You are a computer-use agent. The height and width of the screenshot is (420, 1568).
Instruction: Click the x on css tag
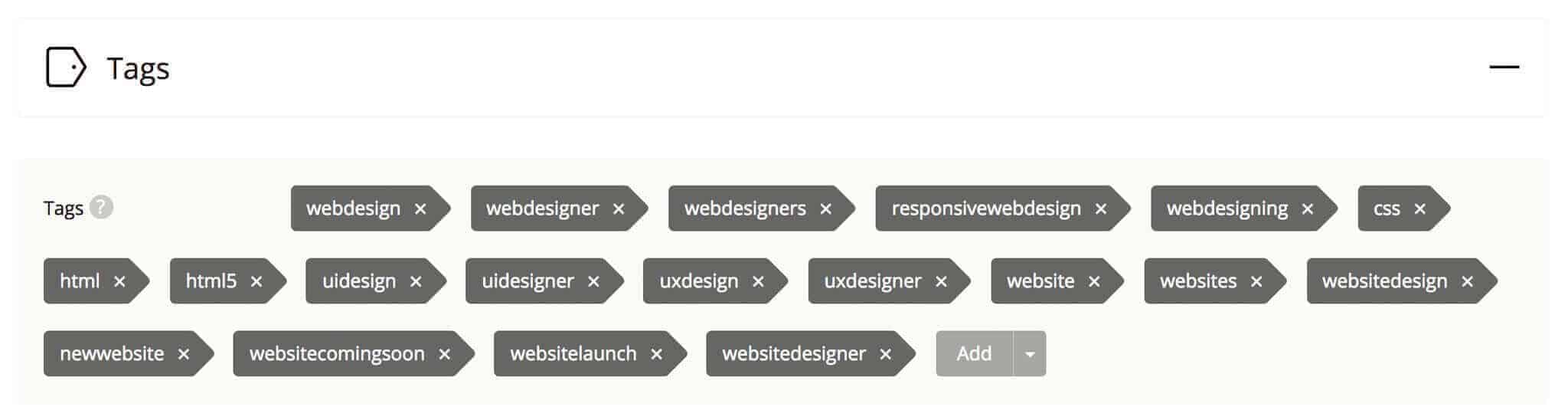(1419, 208)
